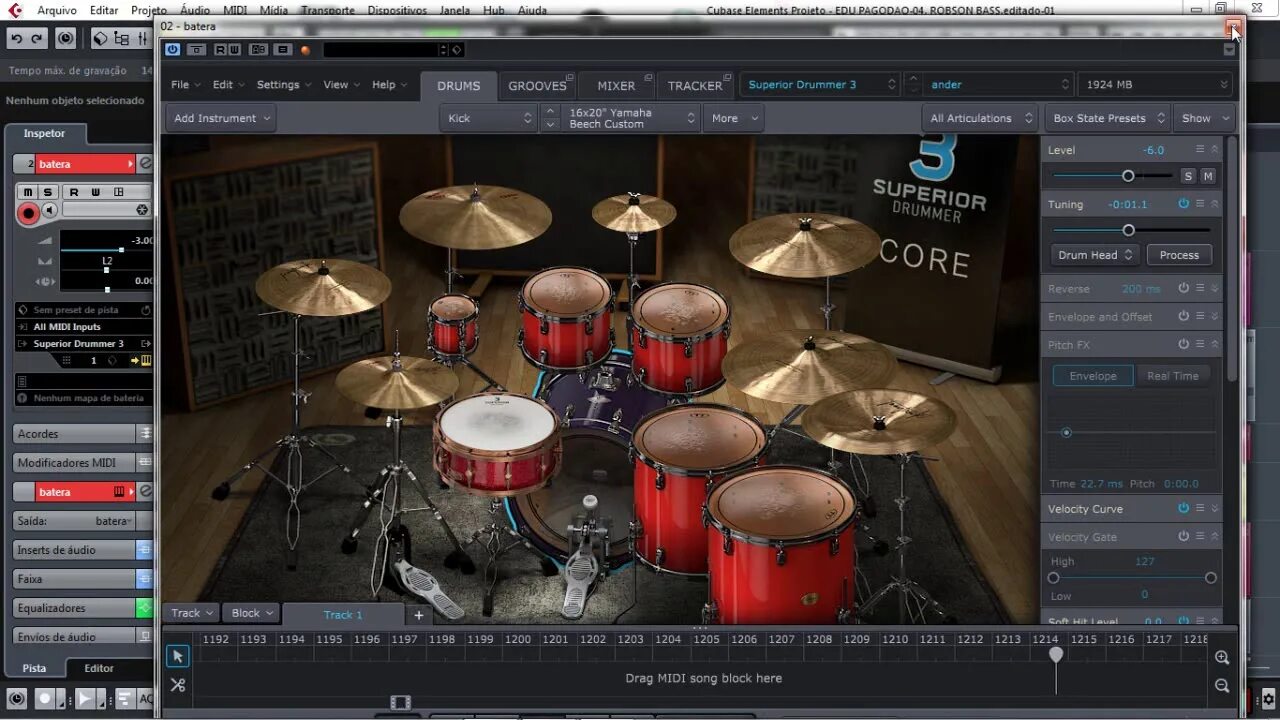Image resolution: width=1280 pixels, height=720 pixels.
Task: Open the plugin preset management diamond icon
Action: click(x=456, y=49)
